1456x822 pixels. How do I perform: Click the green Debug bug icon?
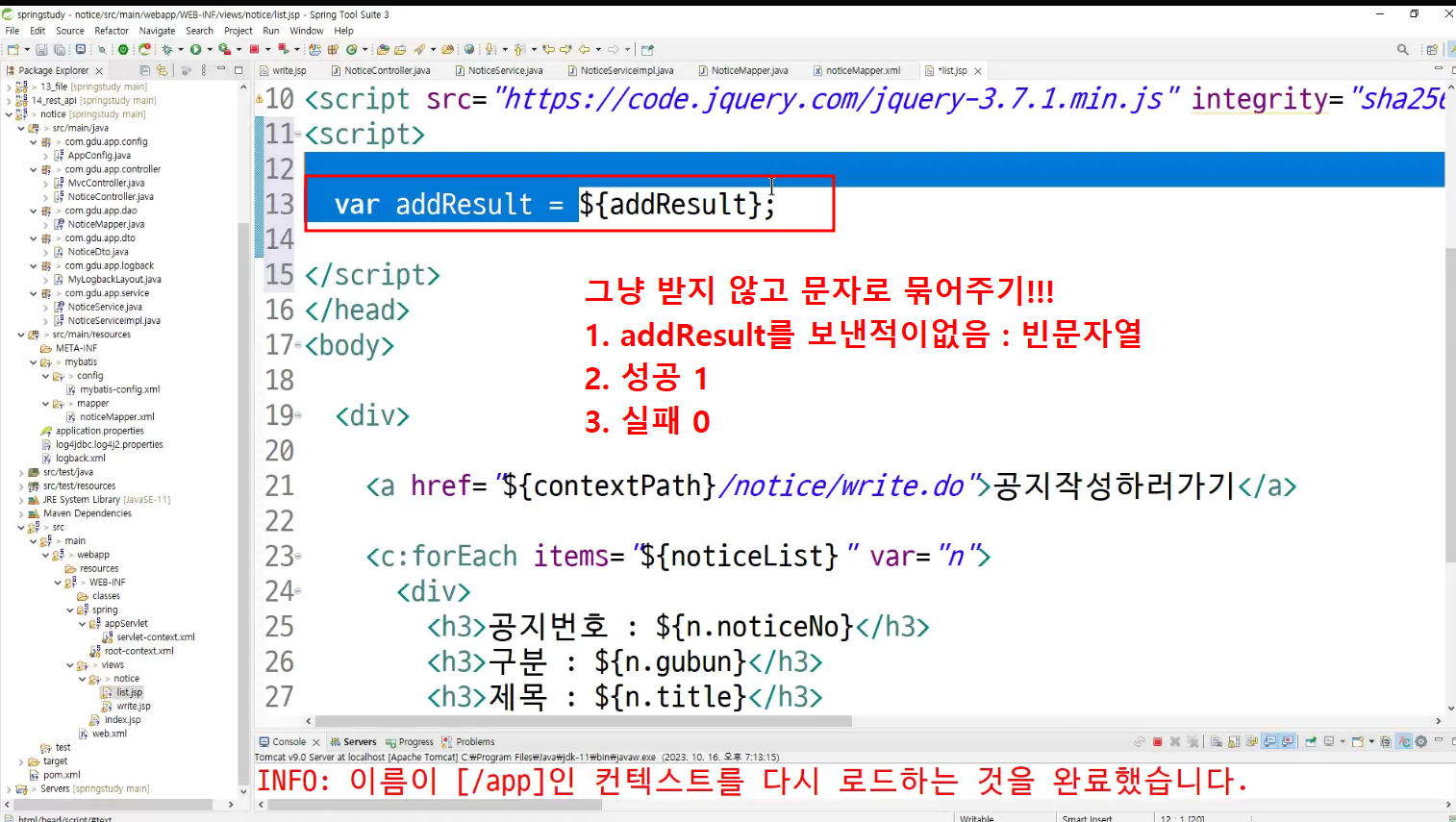(x=167, y=50)
